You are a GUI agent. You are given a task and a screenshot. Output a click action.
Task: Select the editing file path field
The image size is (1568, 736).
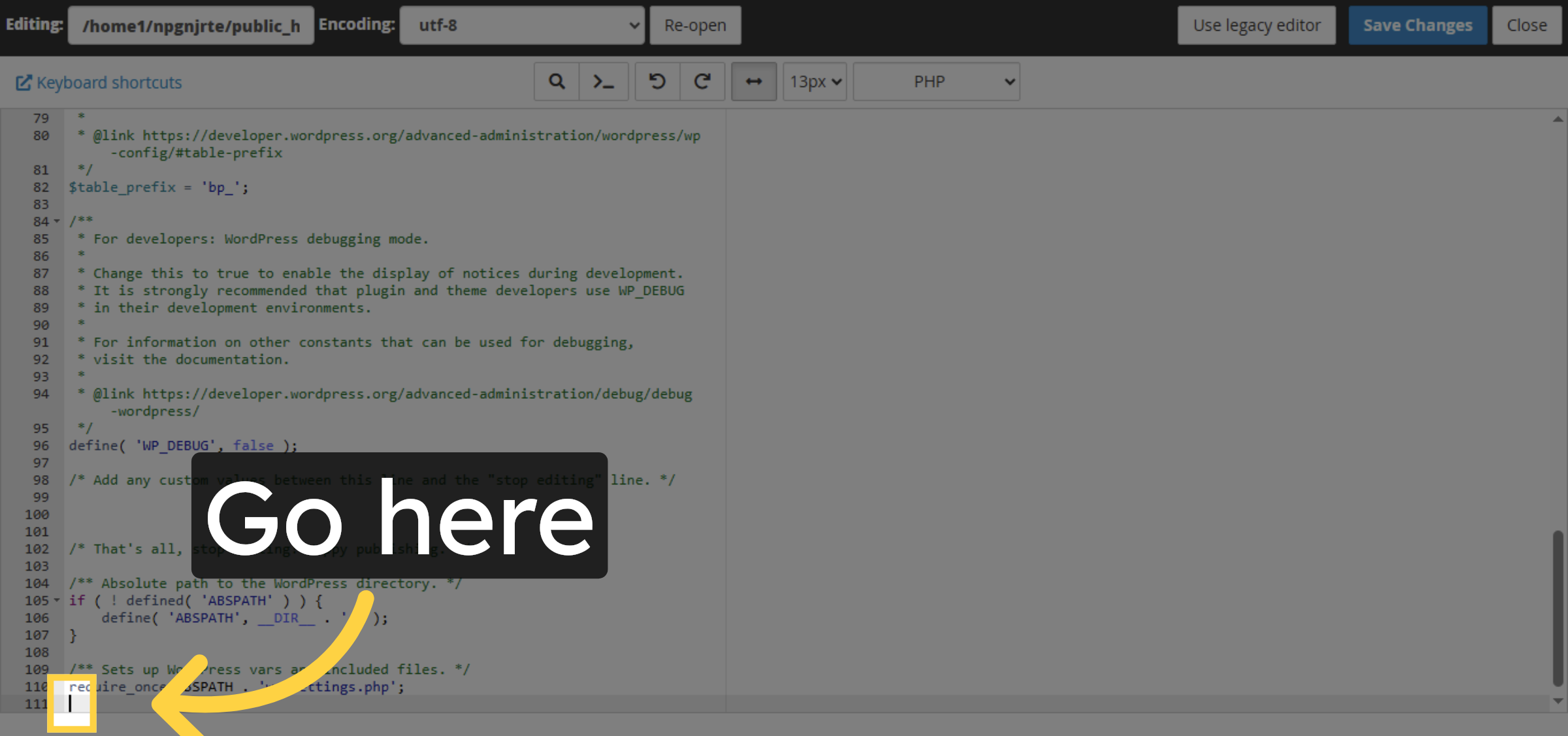coord(191,25)
